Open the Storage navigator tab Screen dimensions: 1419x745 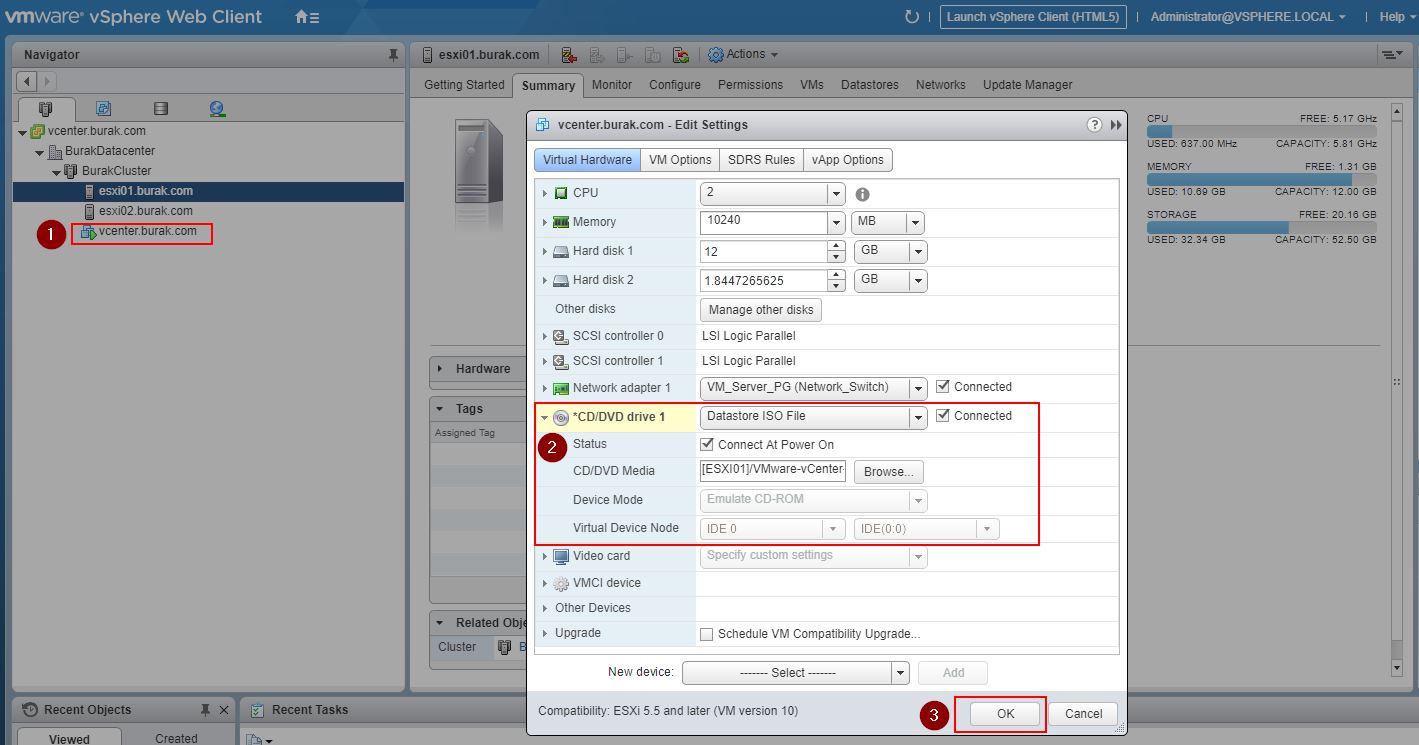click(161, 109)
